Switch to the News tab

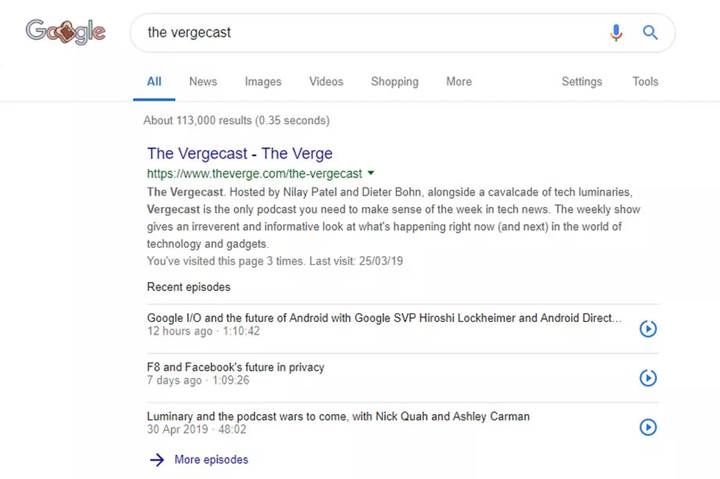tap(203, 82)
